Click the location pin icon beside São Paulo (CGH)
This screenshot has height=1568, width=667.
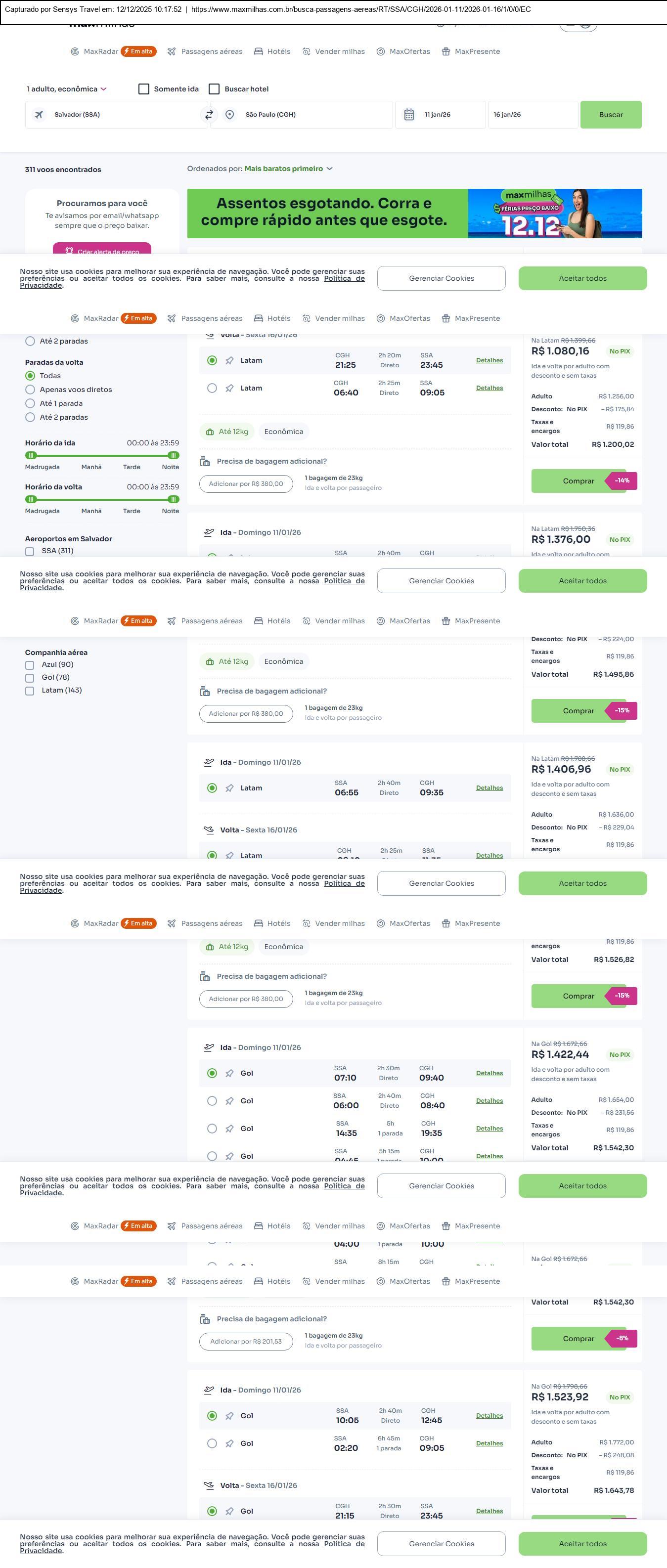pyautogui.click(x=229, y=114)
